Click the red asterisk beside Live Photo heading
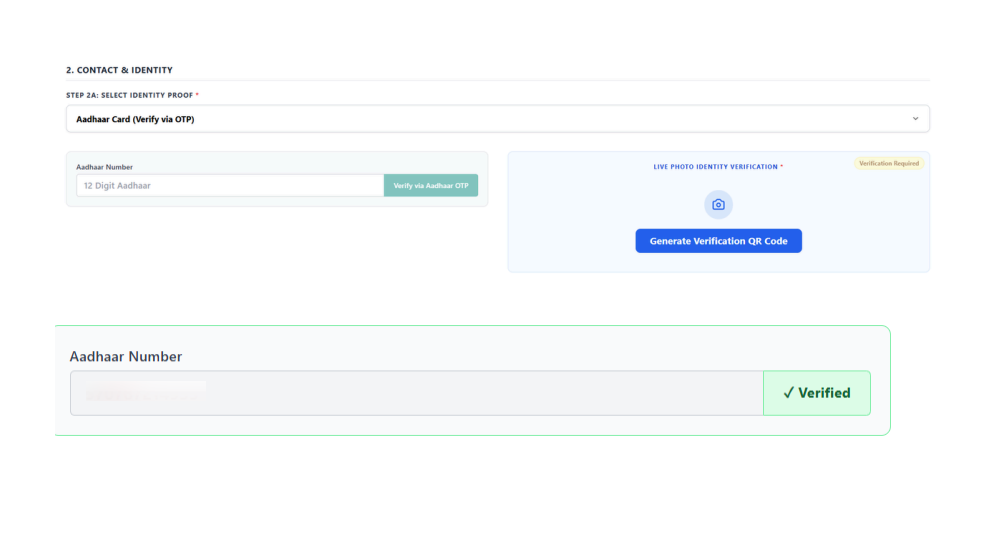 782,167
